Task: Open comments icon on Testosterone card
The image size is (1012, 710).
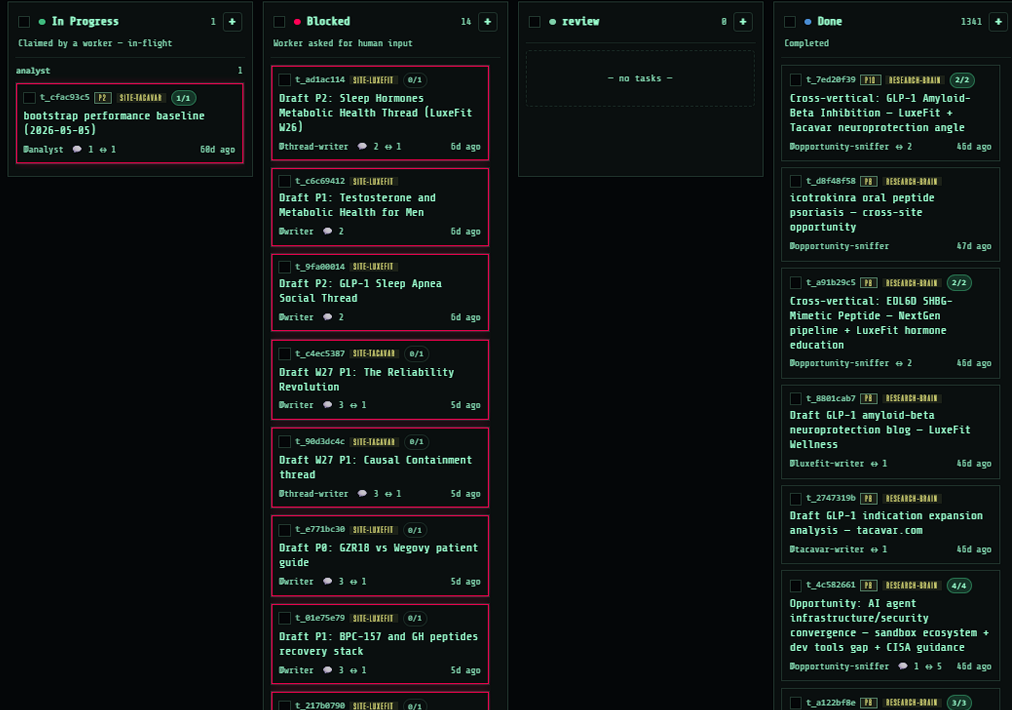Action: point(327,231)
